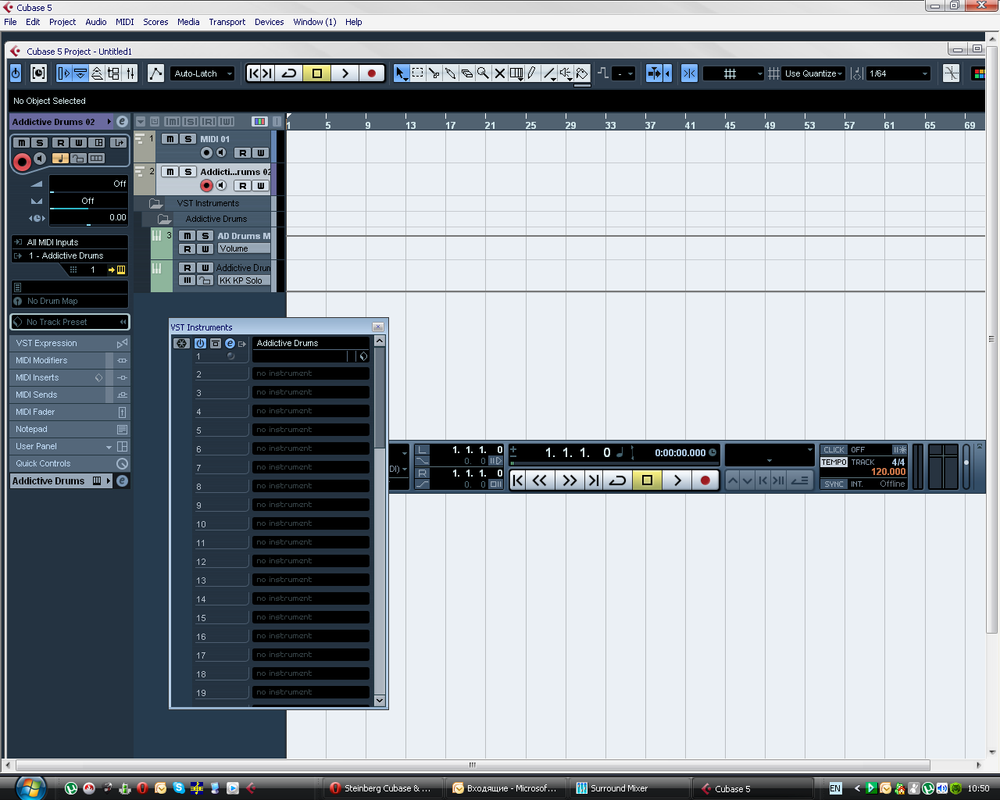Screen dimensions: 1000x800
Task: Solo the MIDI 01 track
Action: pos(188,138)
